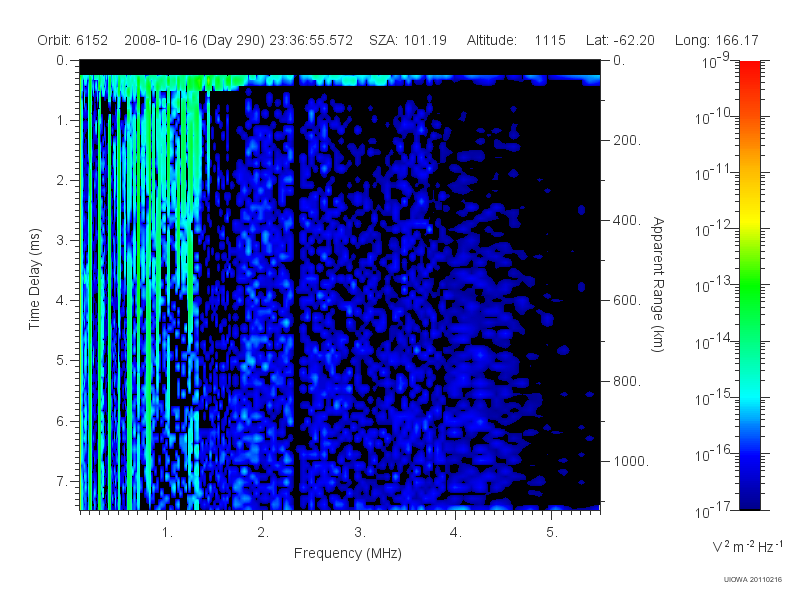800x600 pixels.
Task: Click the 'Orbit: 6152' header text
Action: coord(72,40)
